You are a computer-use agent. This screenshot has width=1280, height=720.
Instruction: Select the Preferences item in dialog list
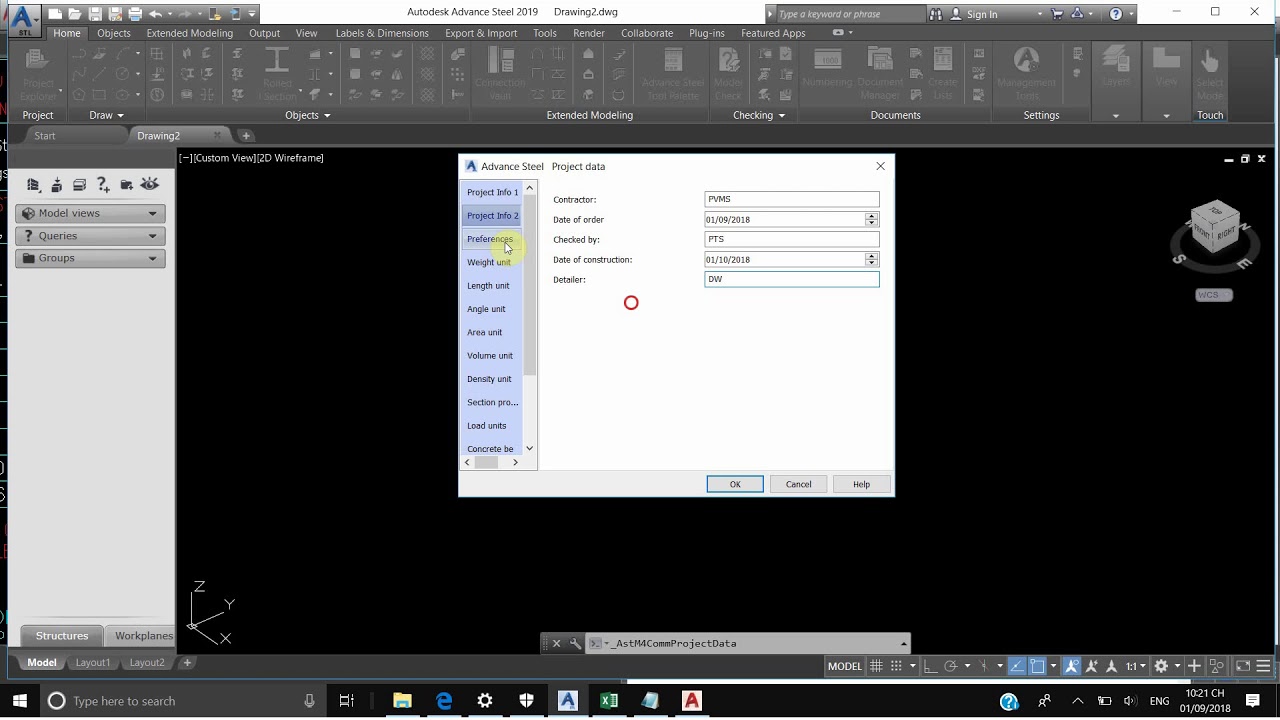[x=490, y=239]
